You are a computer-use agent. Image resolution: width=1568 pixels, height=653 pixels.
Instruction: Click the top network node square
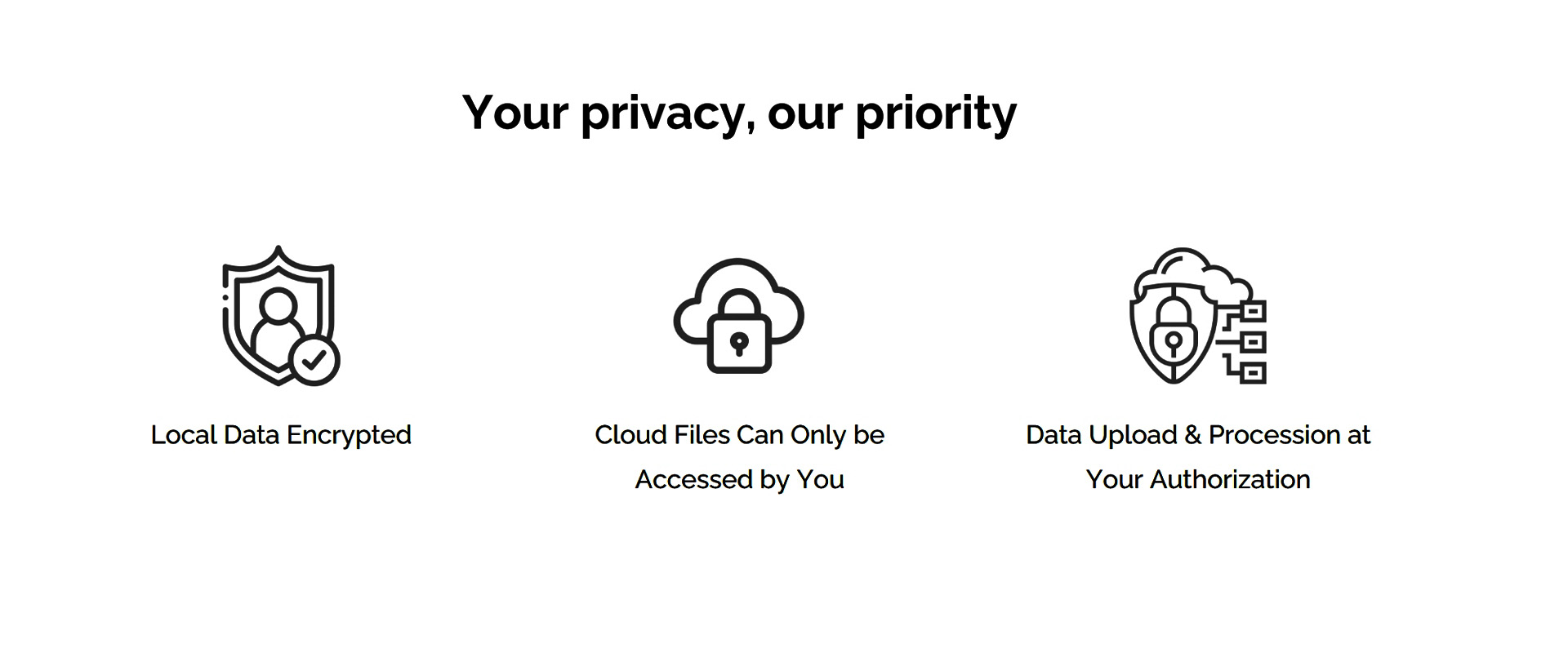tap(1254, 311)
